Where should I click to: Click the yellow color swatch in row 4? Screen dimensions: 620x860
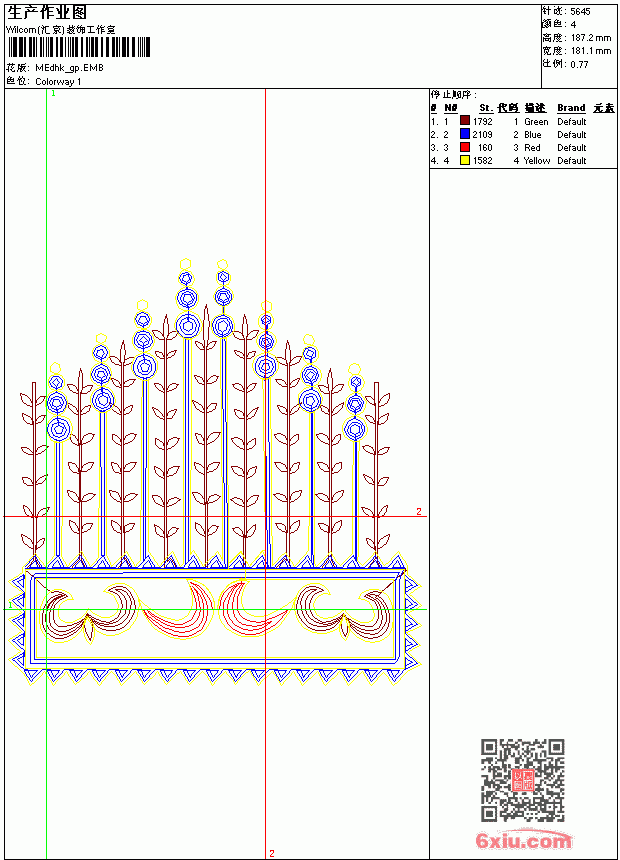pyautogui.click(x=465, y=160)
